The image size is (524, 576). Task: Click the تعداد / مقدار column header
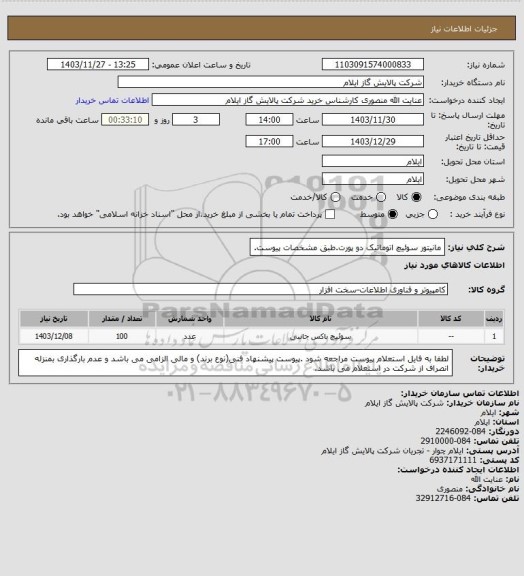(x=122, y=318)
